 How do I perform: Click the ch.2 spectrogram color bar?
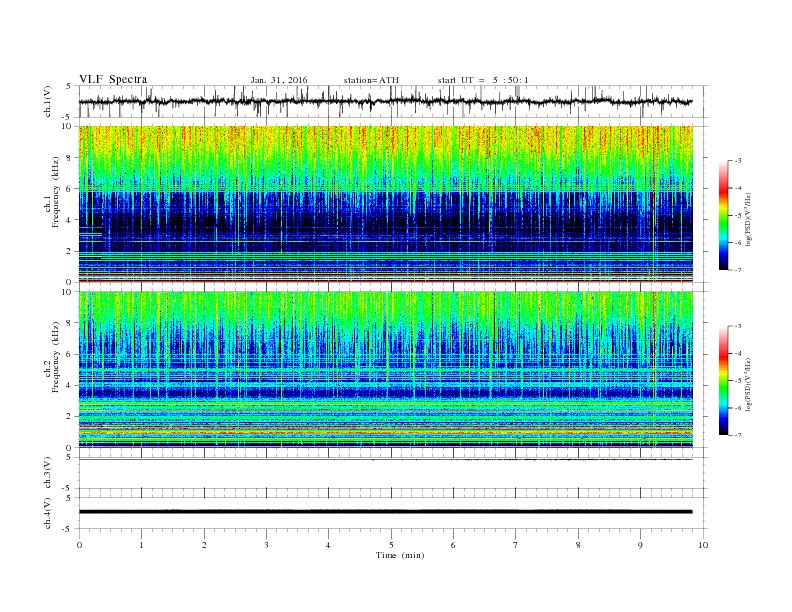point(723,380)
